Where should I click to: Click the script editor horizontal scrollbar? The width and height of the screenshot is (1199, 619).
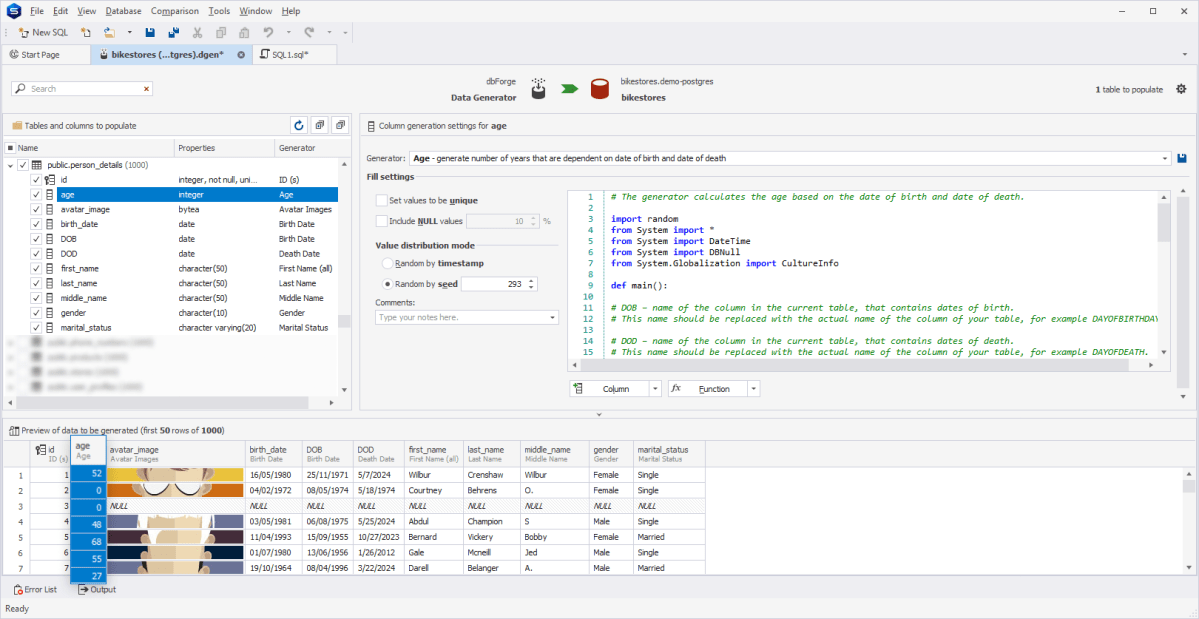pos(862,366)
